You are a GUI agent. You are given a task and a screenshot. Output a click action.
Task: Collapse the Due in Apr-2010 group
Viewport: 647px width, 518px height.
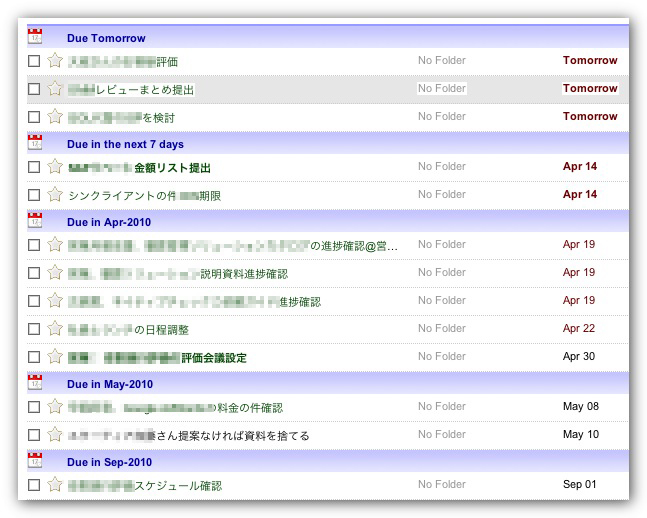(x=107, y=222)
